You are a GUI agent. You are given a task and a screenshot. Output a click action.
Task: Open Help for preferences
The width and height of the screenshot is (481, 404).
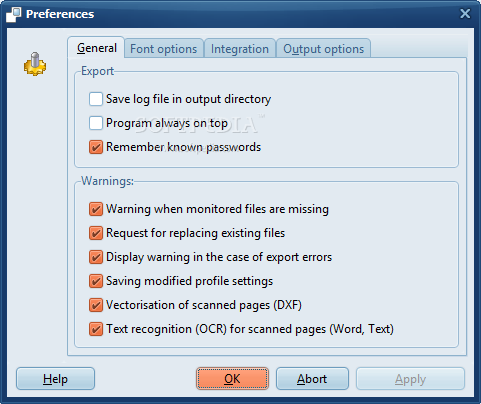pyautogui.click(x=55, y=379)
